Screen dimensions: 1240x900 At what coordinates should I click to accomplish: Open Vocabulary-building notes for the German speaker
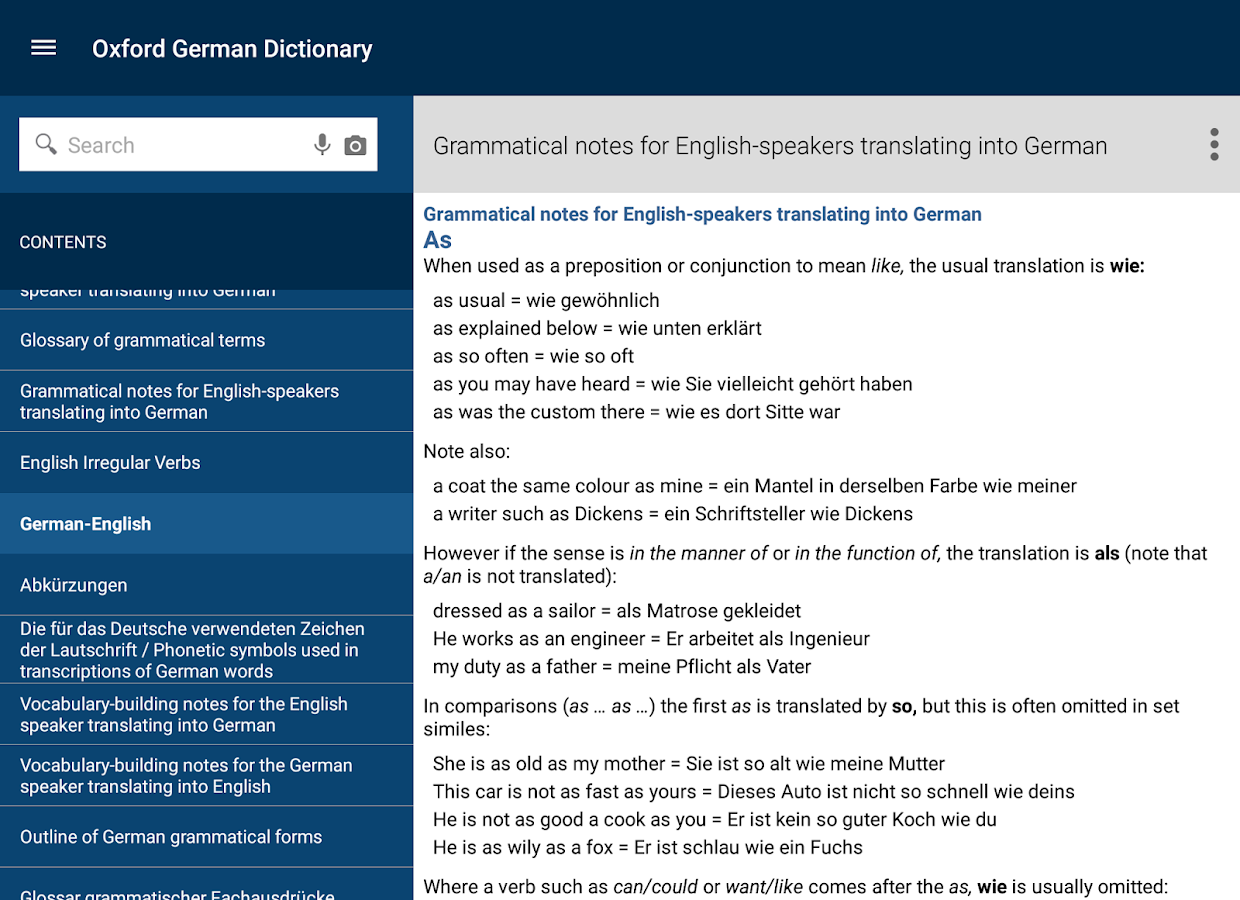(206, 776)
